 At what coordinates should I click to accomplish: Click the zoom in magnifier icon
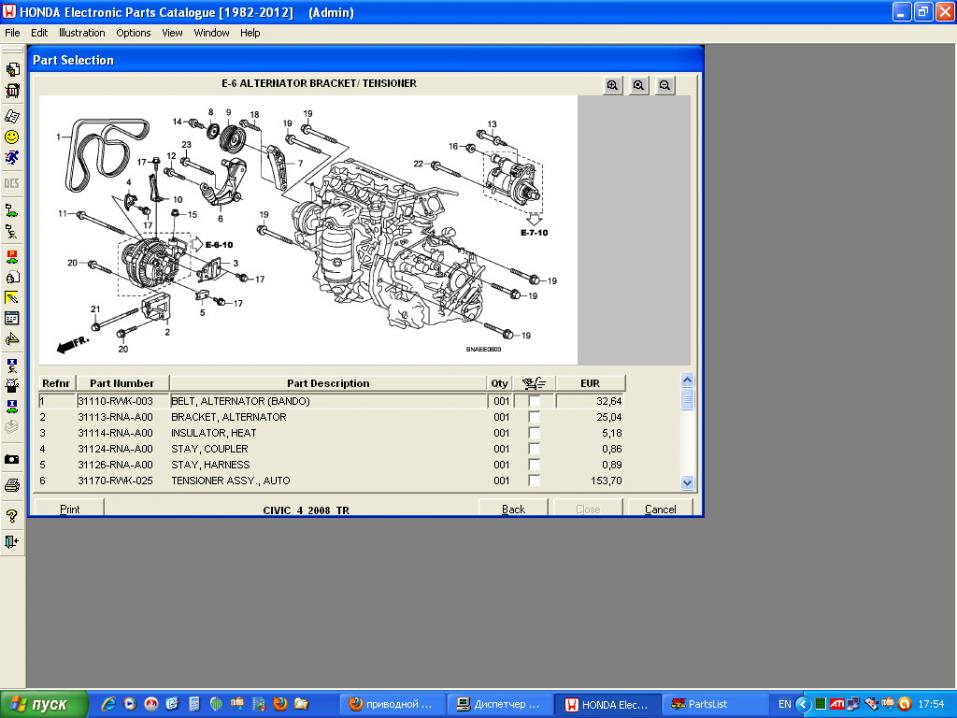click(612, 86)
